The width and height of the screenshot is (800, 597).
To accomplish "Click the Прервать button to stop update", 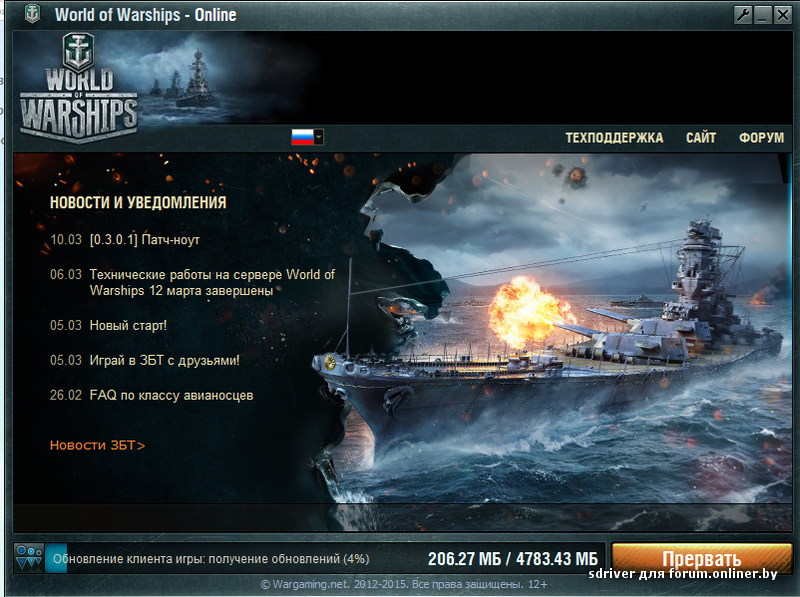I will pyautogui.click(x=702, y=558).
